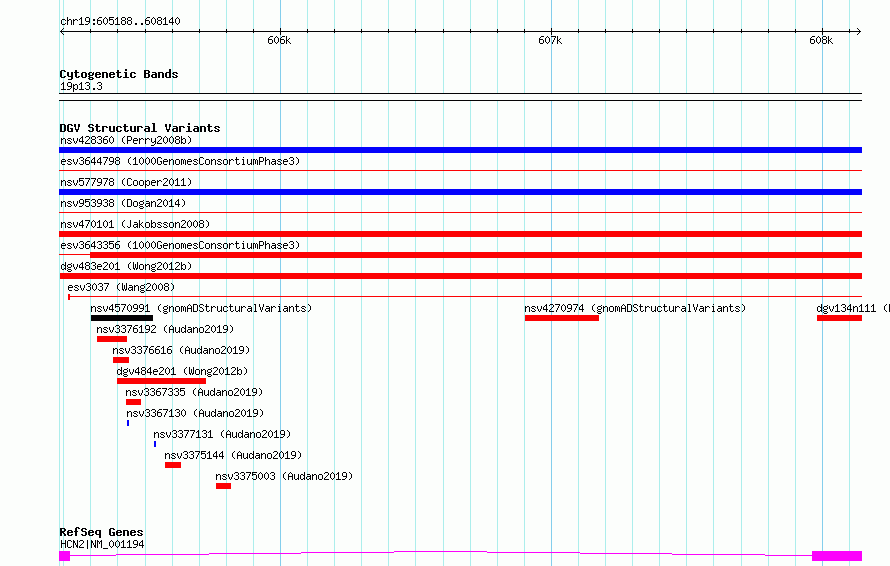Click the 19p13.3 cytogenetic band line
This screenshot has height=566, width=890.
460,97
